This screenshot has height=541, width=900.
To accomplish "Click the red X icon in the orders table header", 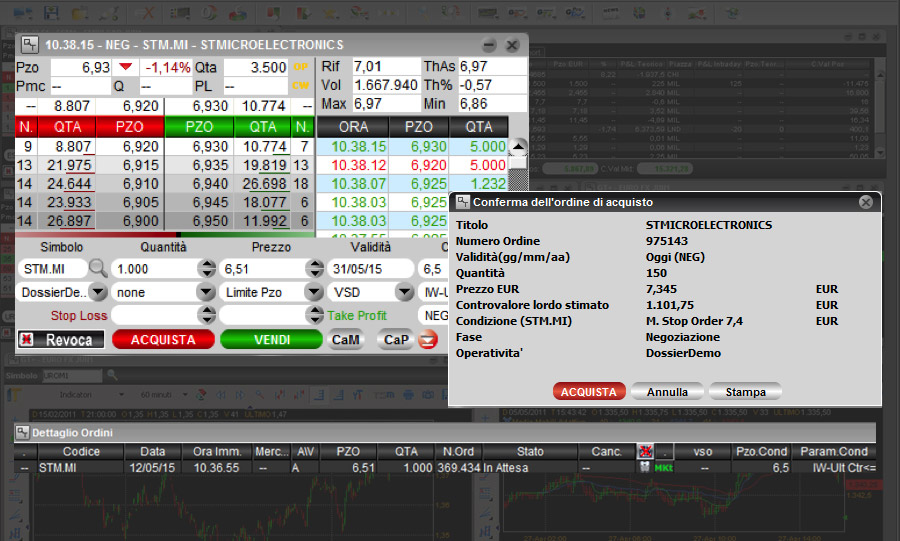I will [645, 452].
